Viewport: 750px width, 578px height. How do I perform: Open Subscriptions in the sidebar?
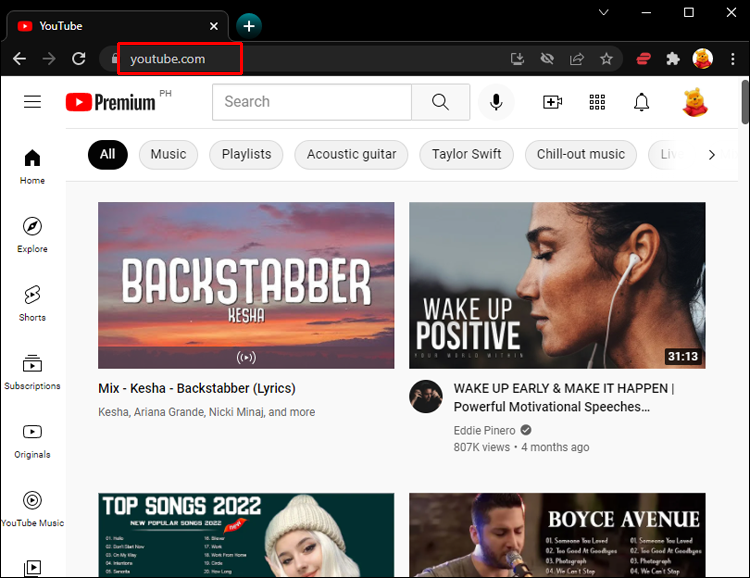pyautogui.click(x=32, y=372)
